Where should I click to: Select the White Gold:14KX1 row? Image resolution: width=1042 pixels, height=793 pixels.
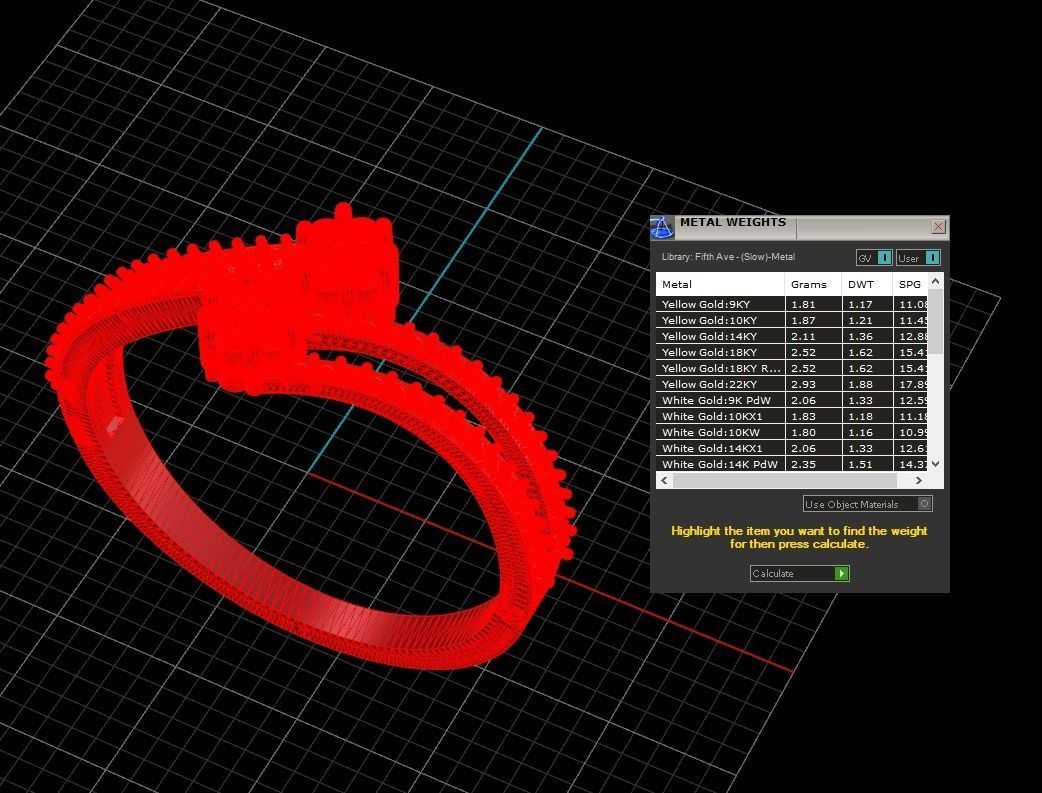(x=792, y=448)
